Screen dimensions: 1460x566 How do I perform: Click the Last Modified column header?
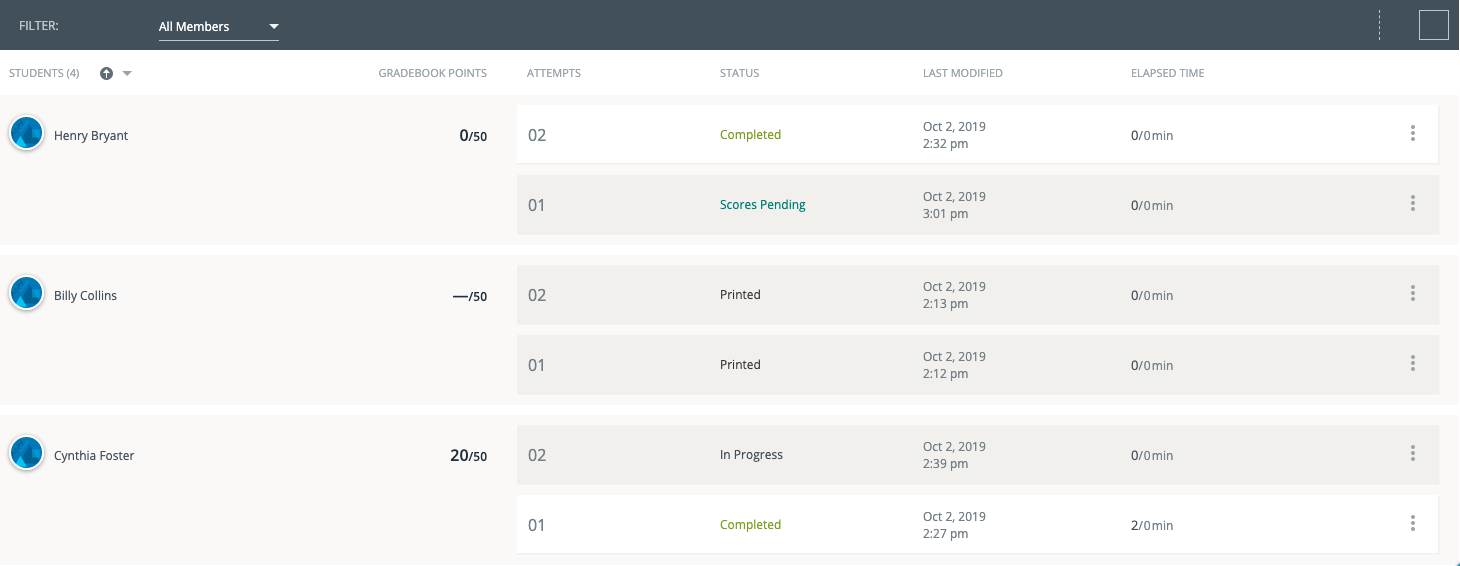[962, 73]
